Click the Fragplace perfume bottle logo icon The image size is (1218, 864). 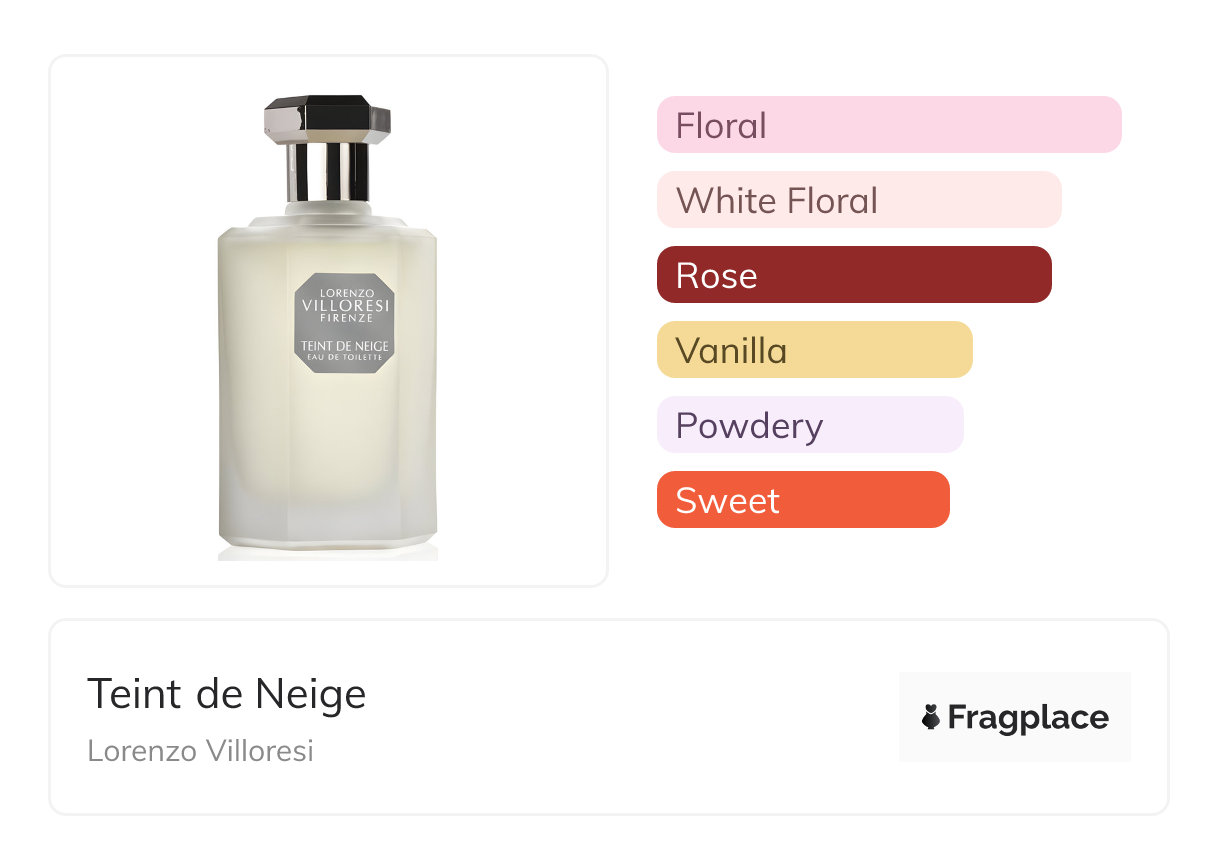pos(931,717)
